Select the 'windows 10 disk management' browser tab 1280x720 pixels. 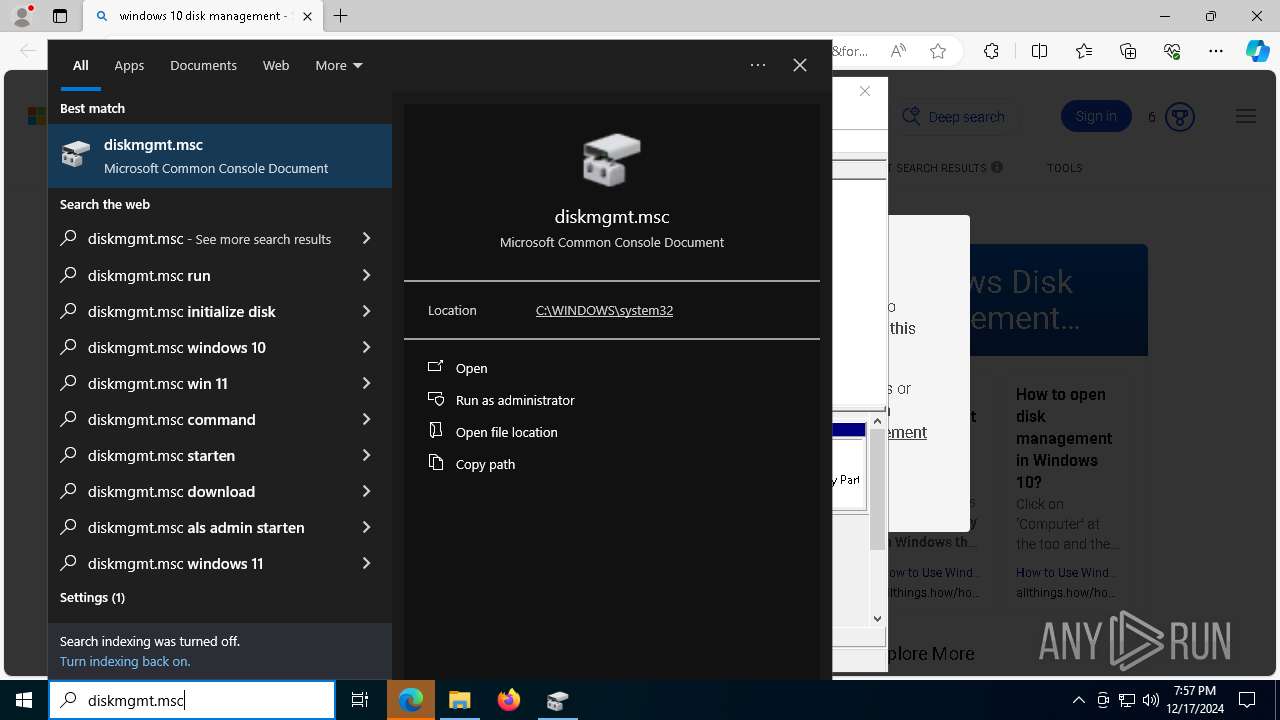click(202, 16)
